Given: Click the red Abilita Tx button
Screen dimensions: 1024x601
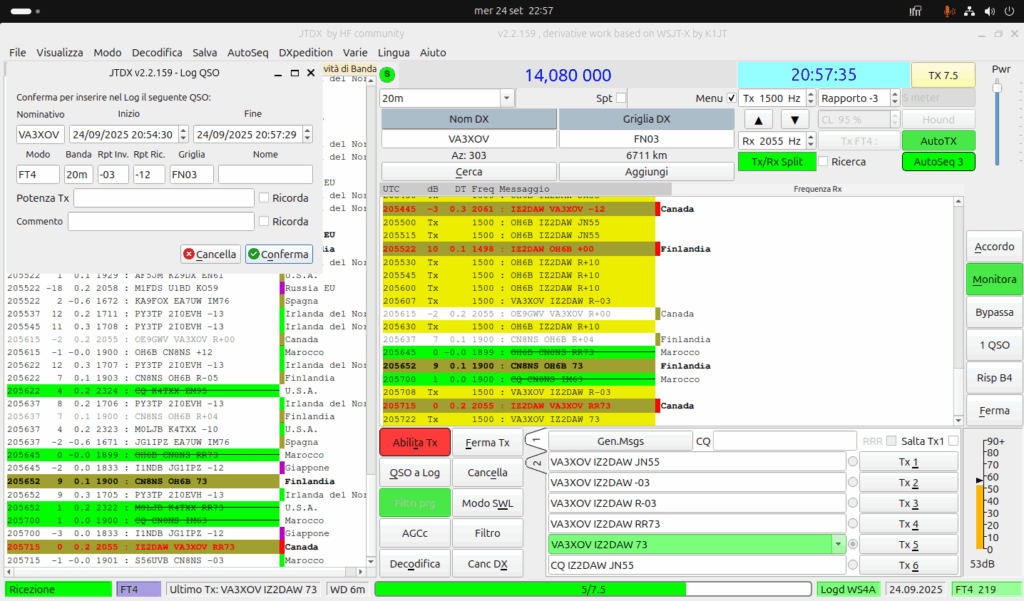Looking at the screenshot, I should click(415, 442).
